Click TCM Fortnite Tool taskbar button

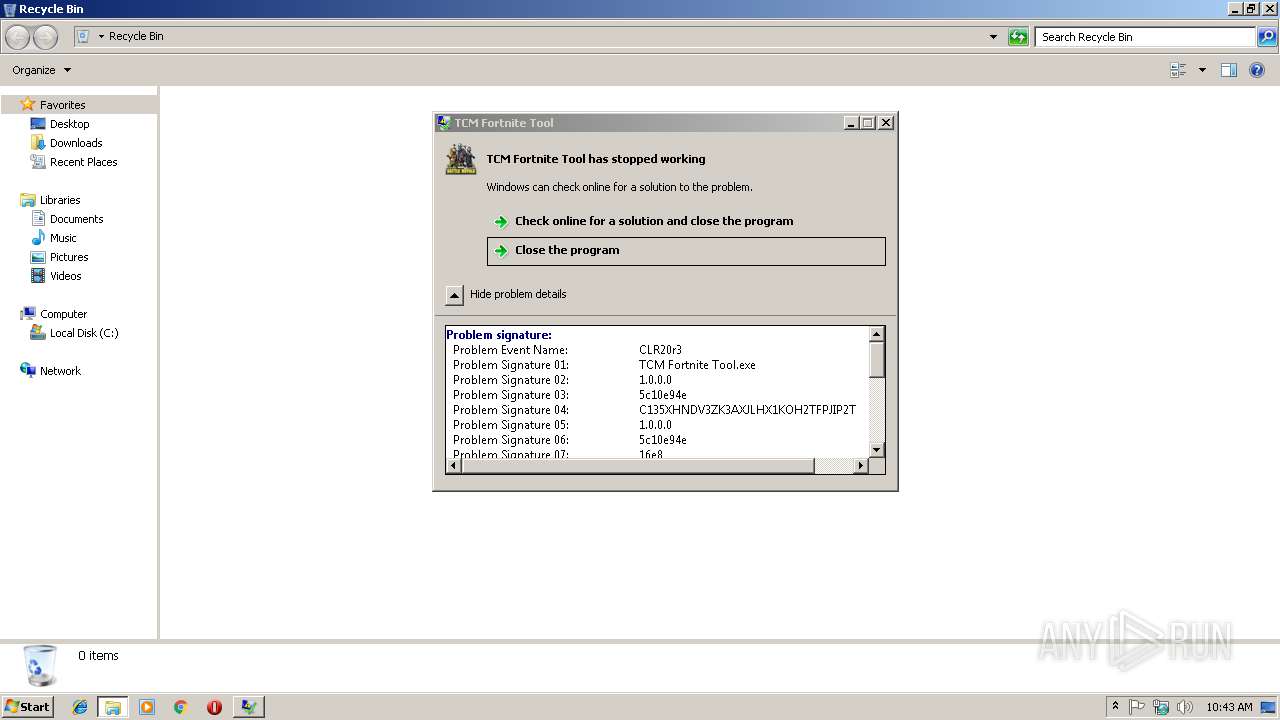pos(248,707)
